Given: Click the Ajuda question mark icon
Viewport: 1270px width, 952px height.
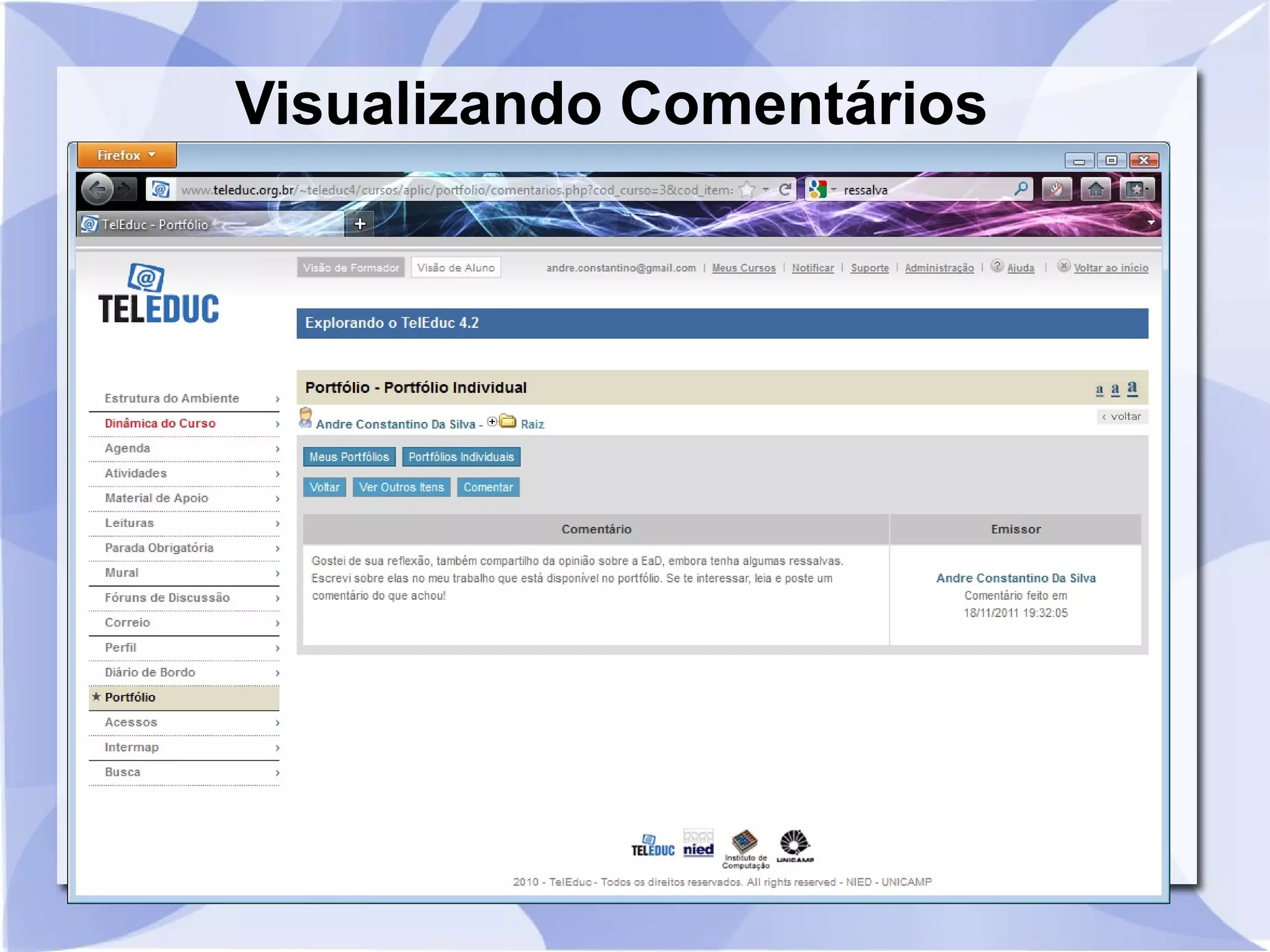Looking at the screenshot, I should pyautogui.click(x=997, y=266).
